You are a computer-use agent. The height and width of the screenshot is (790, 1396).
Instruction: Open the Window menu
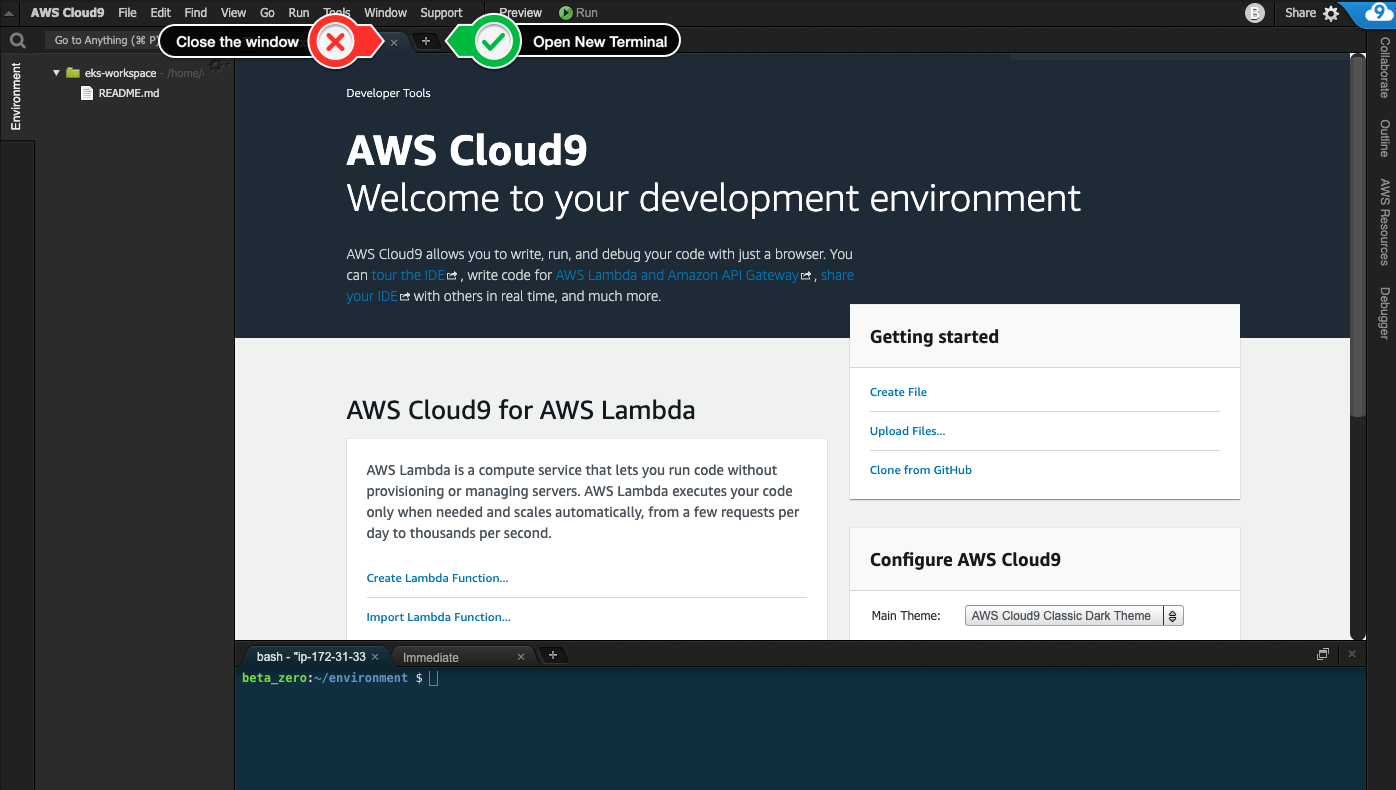(385, 13)
